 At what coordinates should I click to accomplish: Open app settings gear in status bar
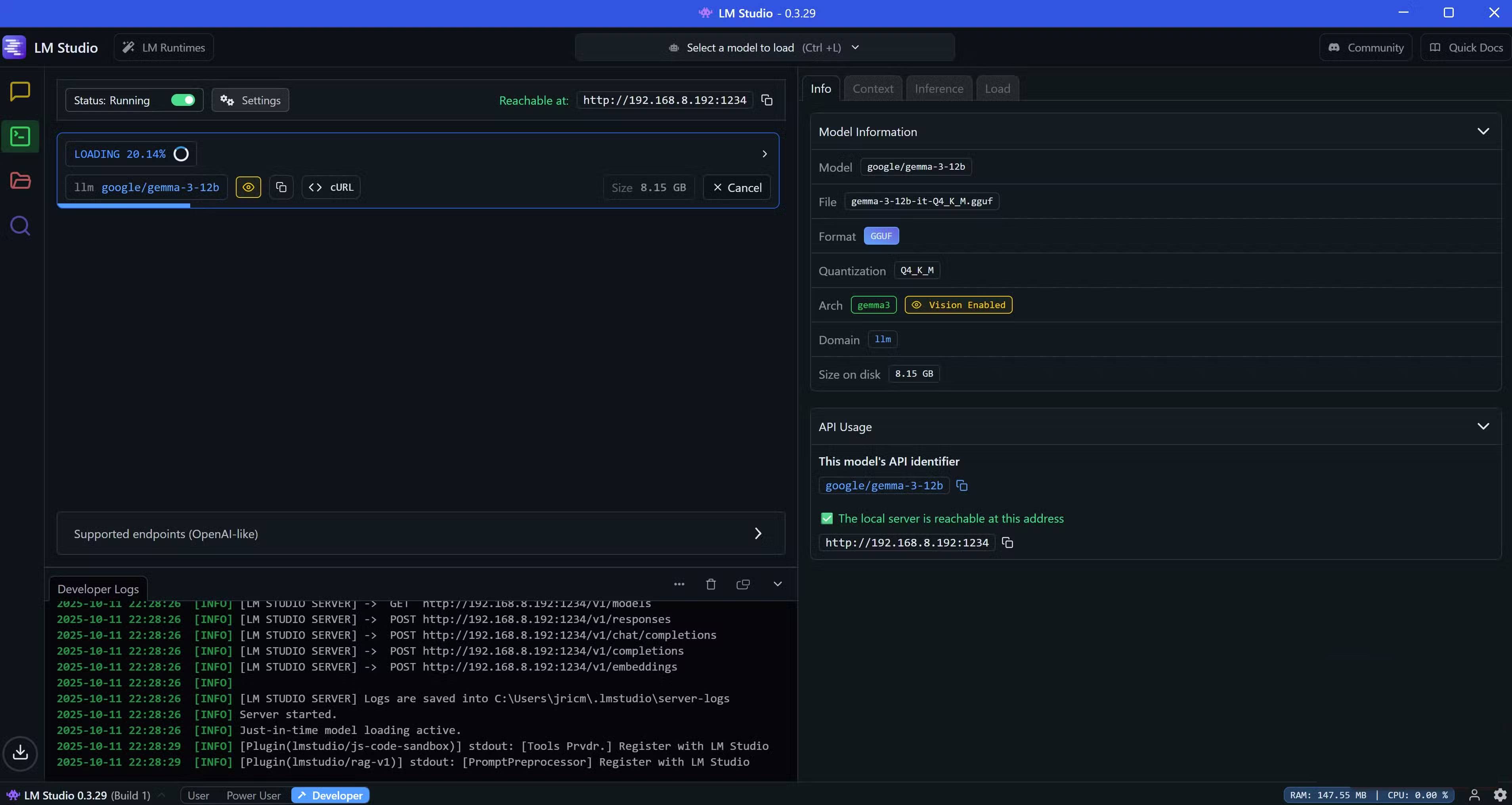pyautogui.click(x=1500, y=795)
